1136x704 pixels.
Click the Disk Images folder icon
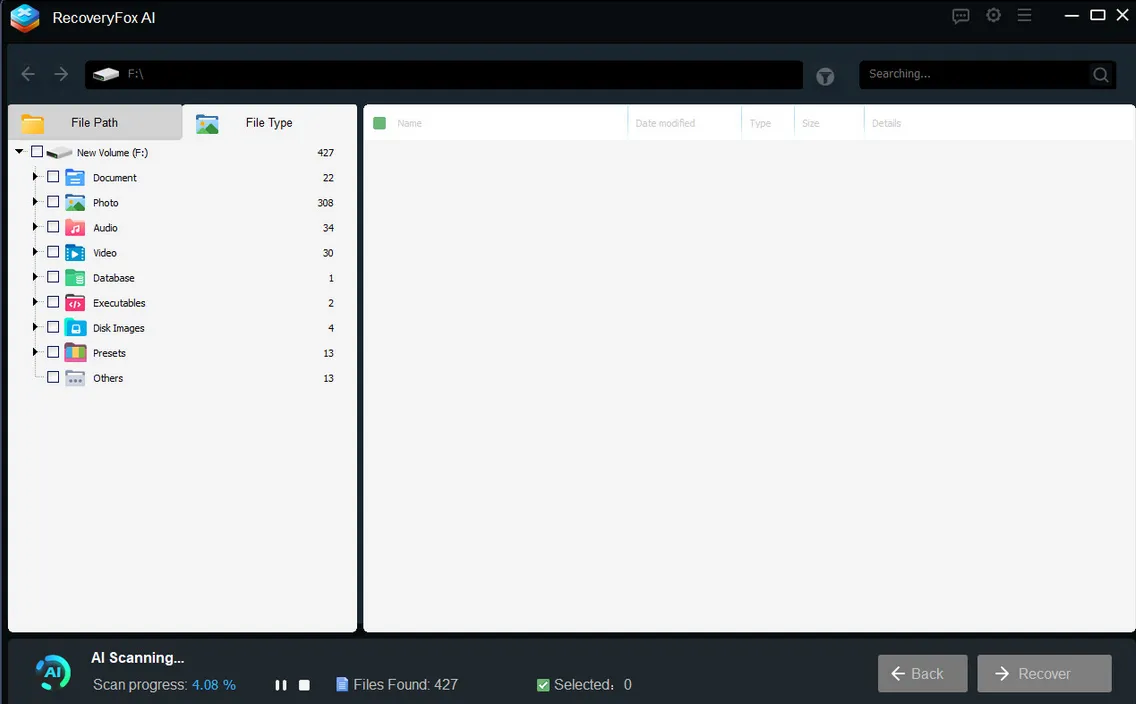coord(75,327)
